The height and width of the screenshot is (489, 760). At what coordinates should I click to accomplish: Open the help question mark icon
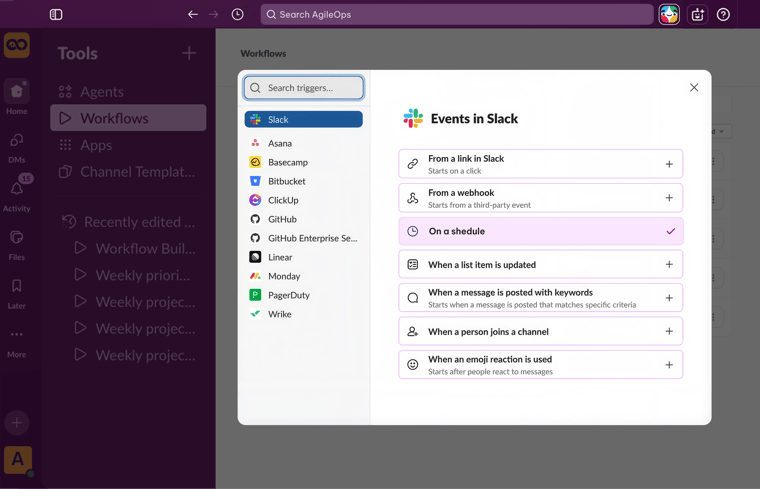click(723, 15)
